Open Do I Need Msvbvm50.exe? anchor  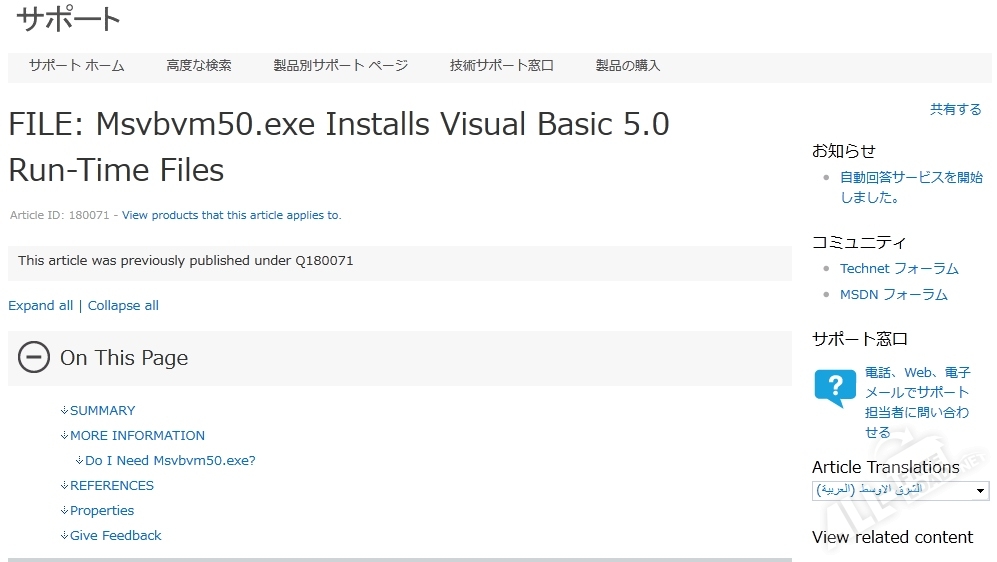(x=170, y=461)
